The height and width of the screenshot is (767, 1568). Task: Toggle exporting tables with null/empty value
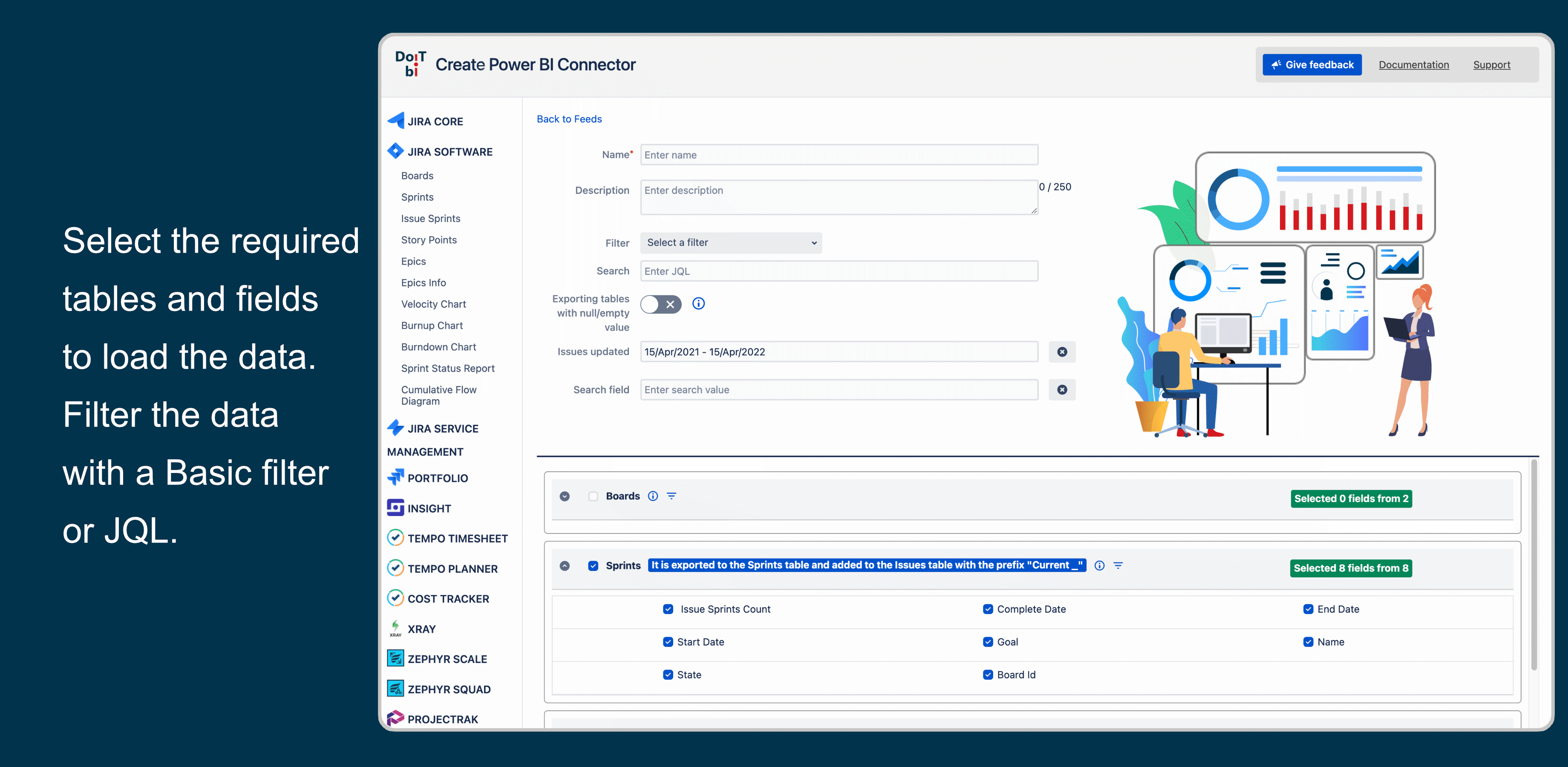pos(660,304)
